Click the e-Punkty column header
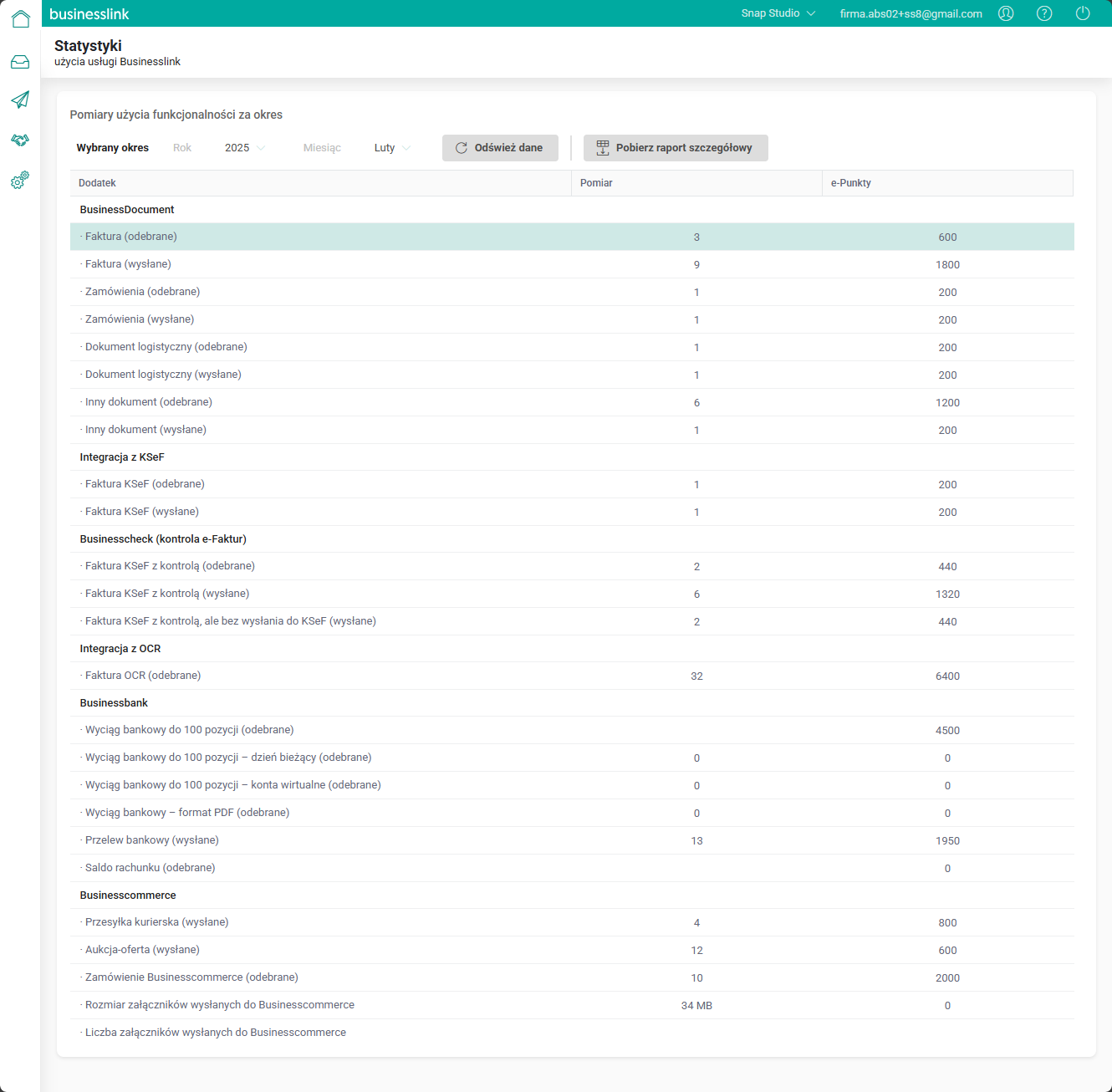The height and width of the screenshot is (1092, 1112). coord(947,183)
